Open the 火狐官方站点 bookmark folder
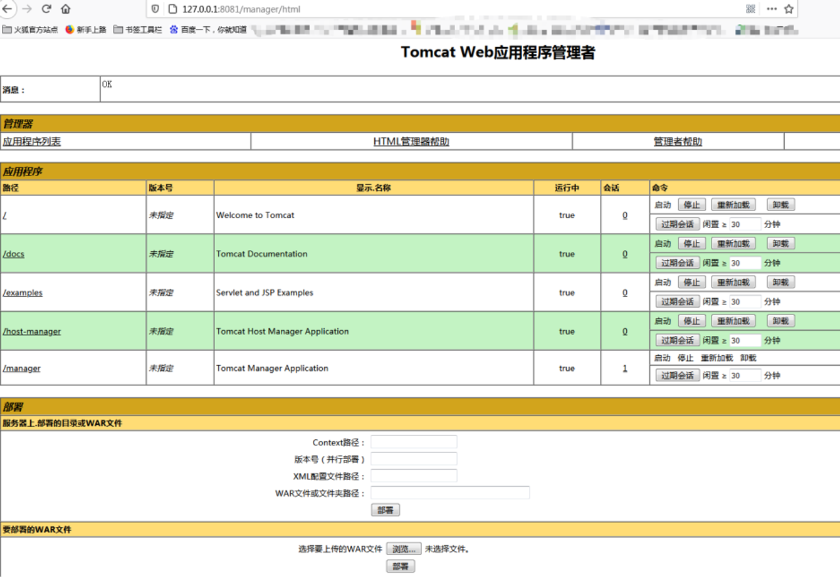The height and width of the screenshot is (578, 840). click(x=30, y=29)
